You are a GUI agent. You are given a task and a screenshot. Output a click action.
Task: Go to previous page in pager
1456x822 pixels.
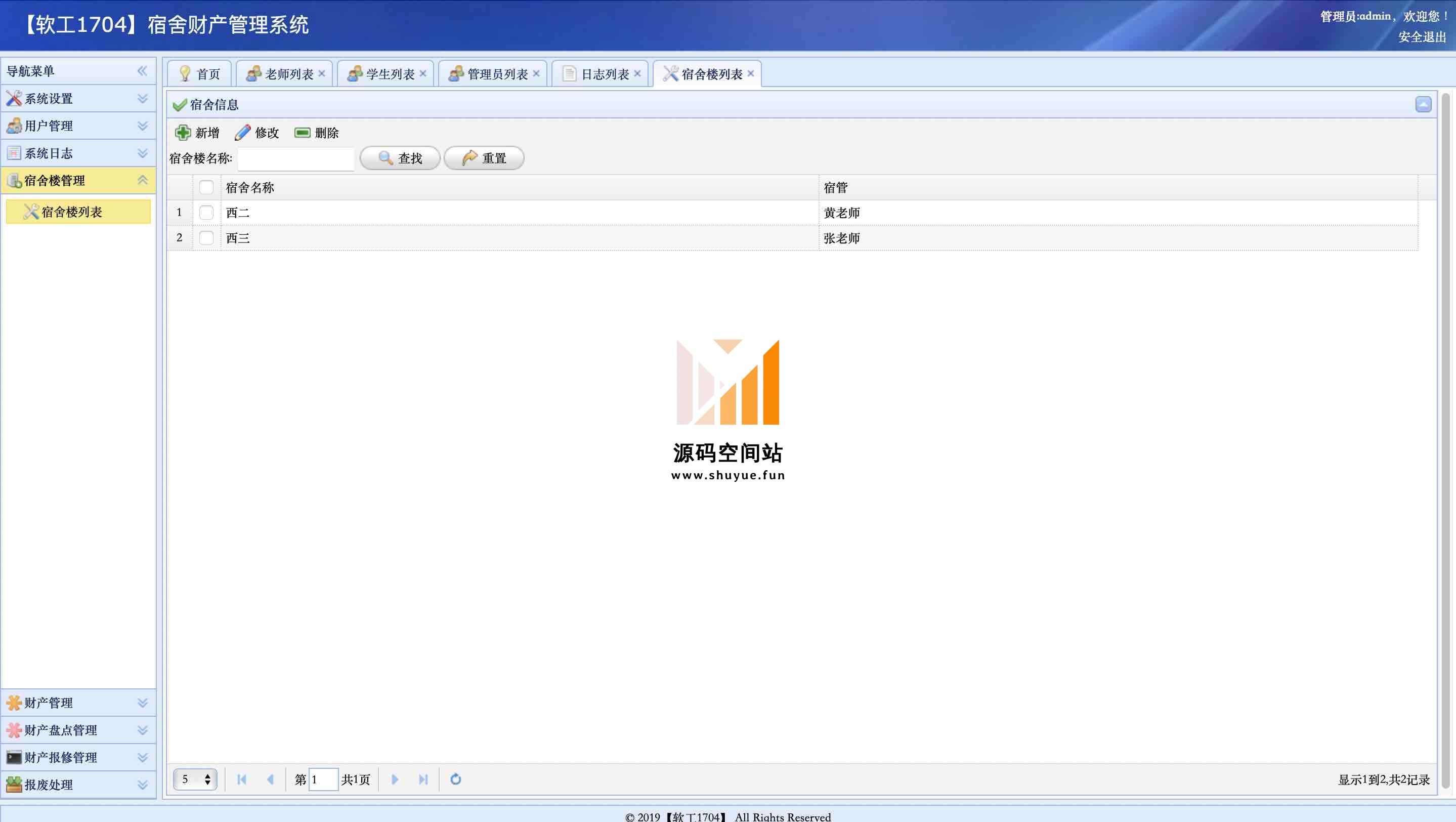[x=270, y=779]
